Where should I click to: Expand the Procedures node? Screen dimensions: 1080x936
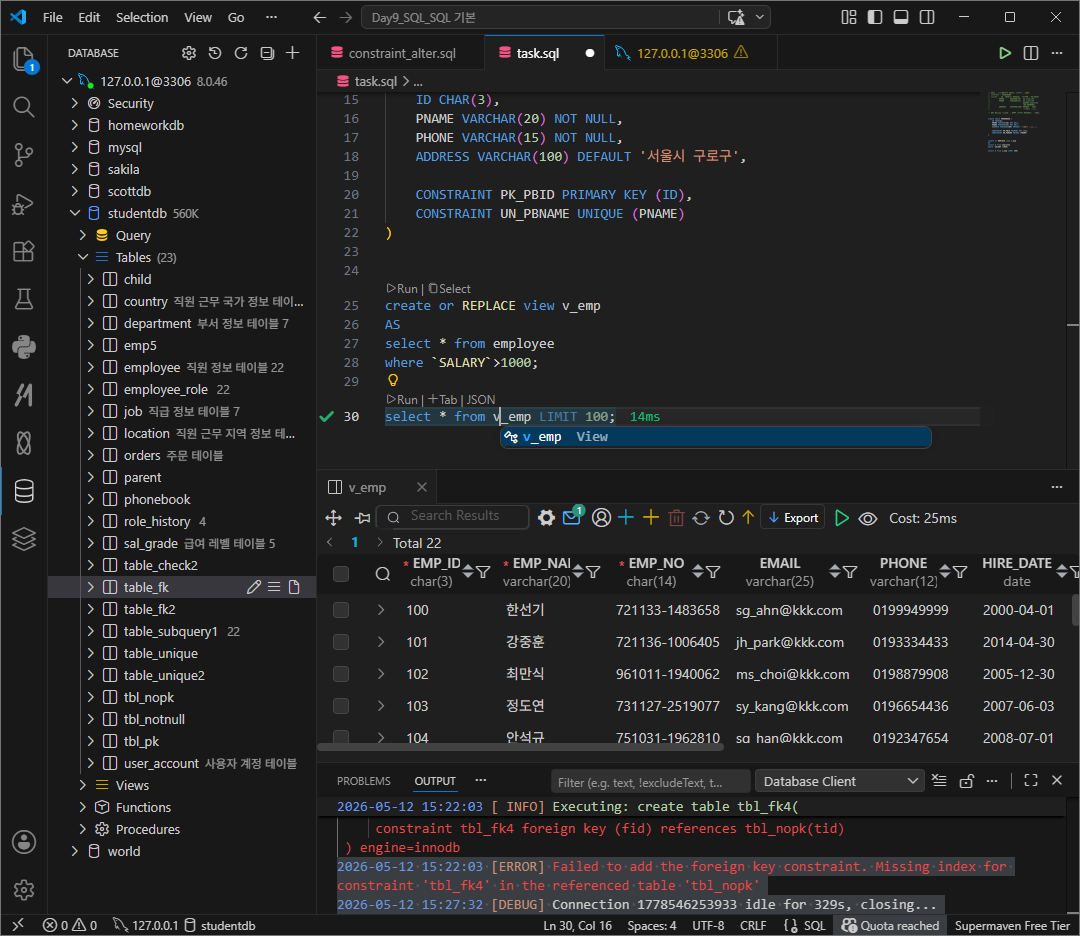tap(83, 829)
